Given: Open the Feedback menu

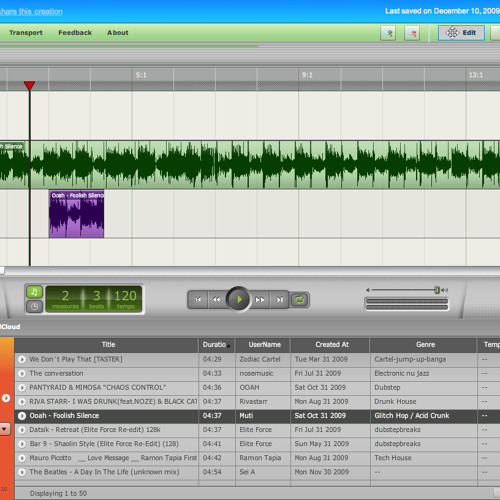Looking at the screenshot, I should [75, 33].
